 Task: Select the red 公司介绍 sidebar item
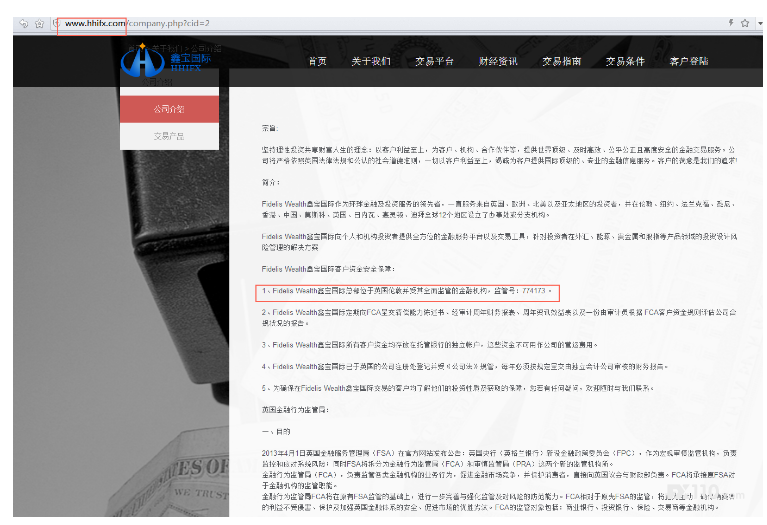click(x=169, y=109)
